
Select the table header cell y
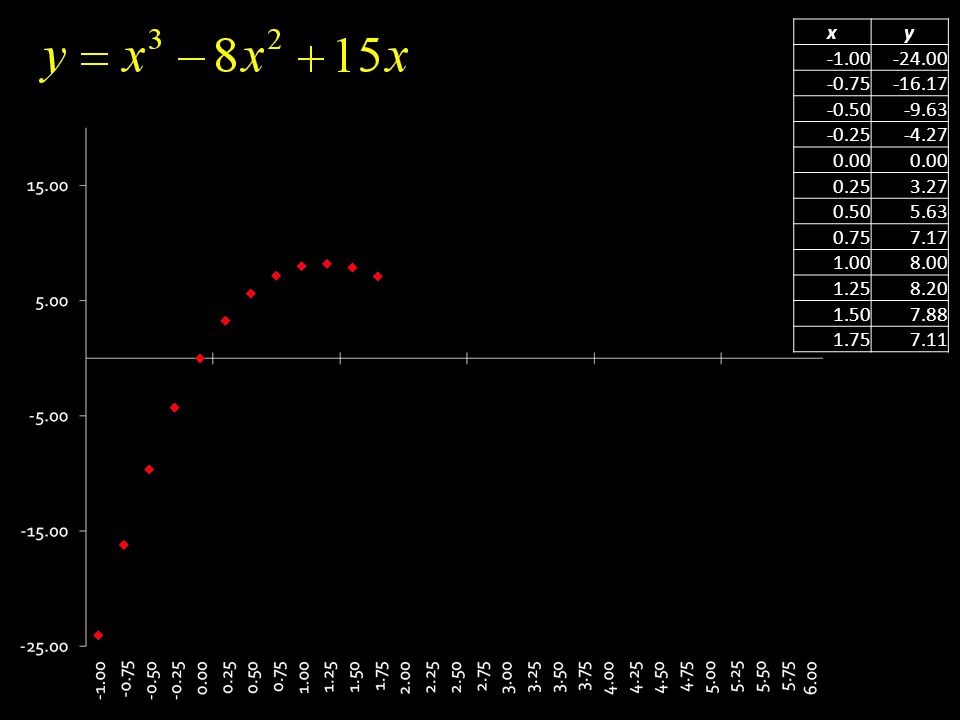tap(910, 32)
